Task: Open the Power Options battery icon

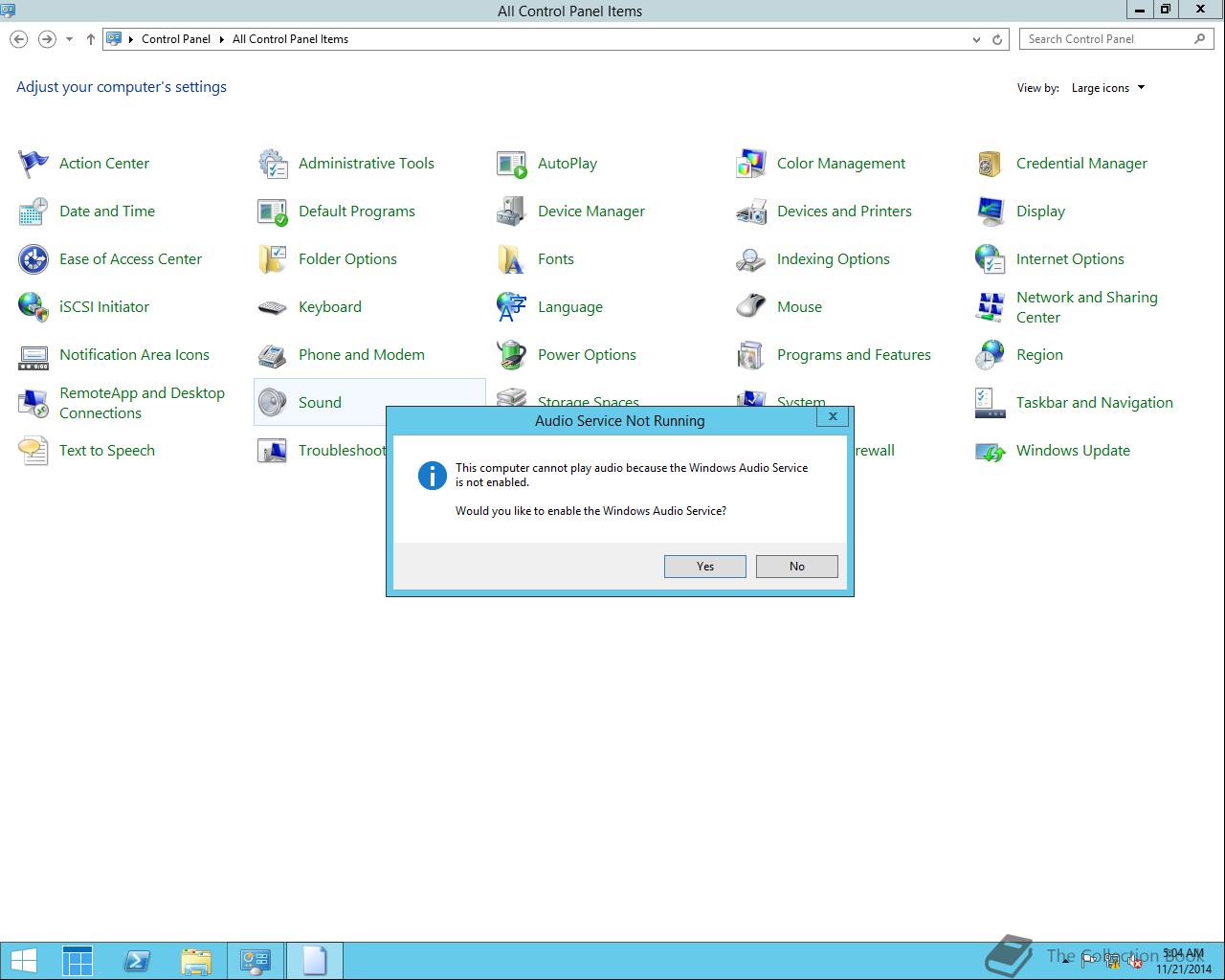Action: click(512, 355)
